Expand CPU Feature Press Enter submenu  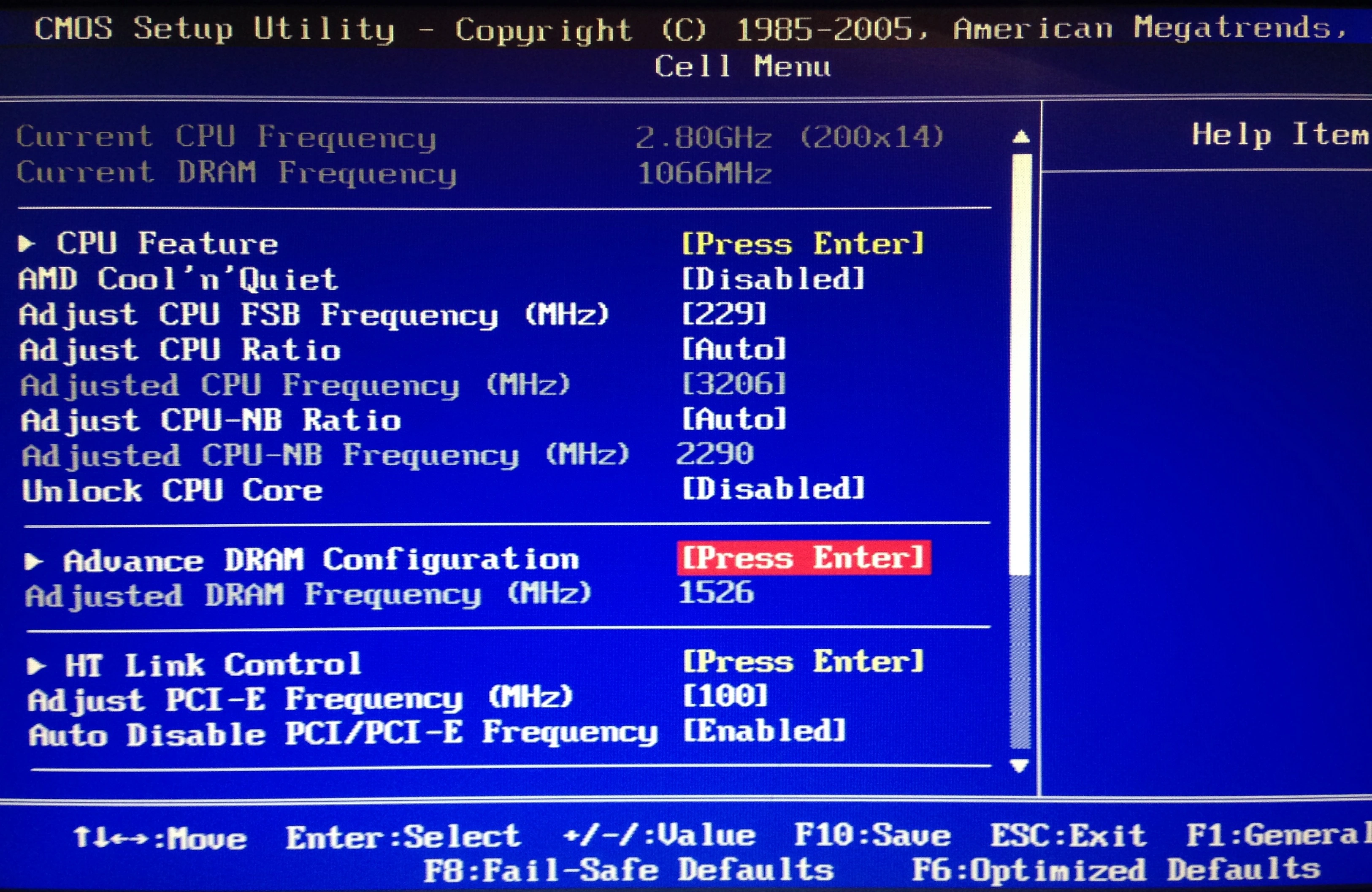[803, 243]
